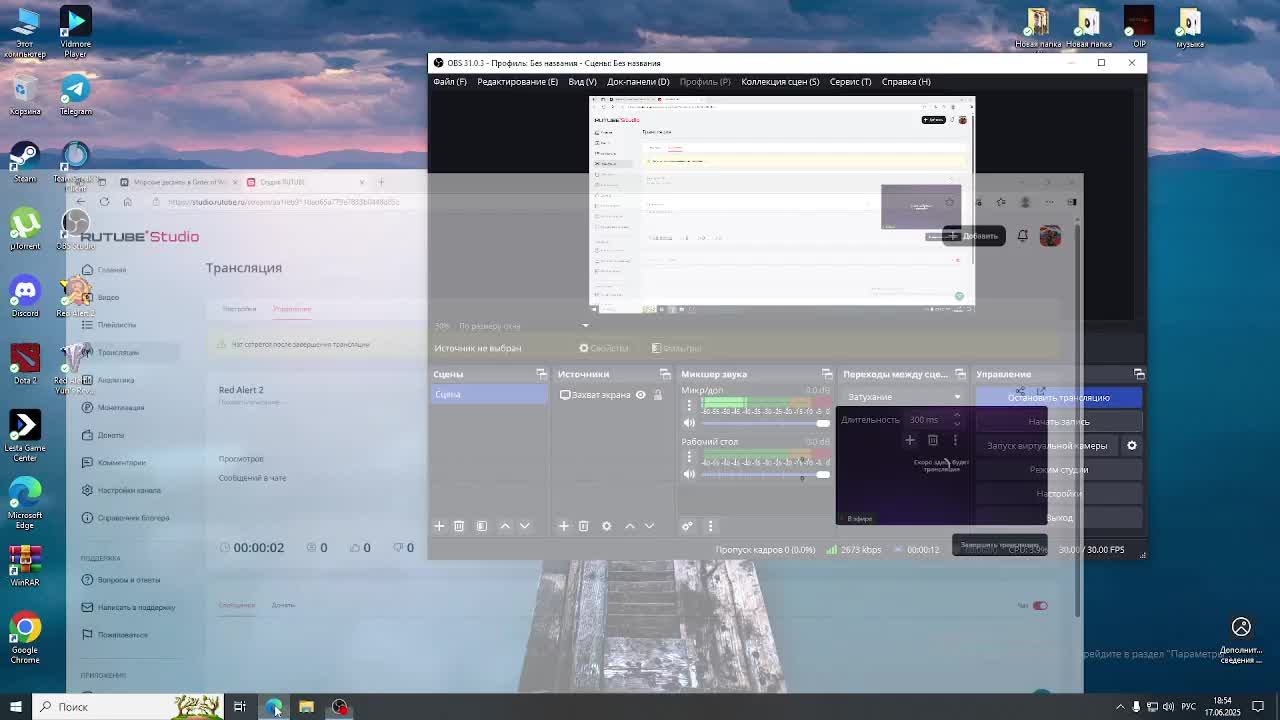This screenshot has height=720, width=1280.
Task: Increase transition duration with the up arrow
Action: pos(957,416)
